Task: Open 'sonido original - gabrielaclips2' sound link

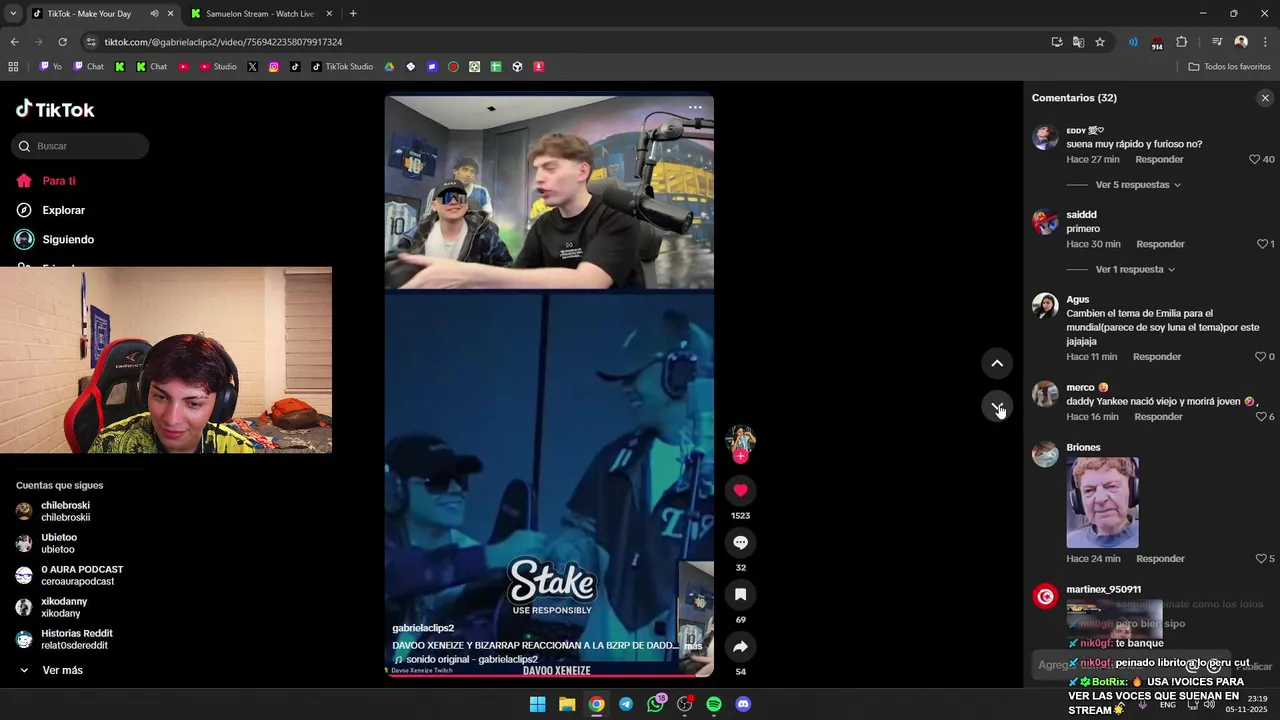Action: tap(472, 660)
